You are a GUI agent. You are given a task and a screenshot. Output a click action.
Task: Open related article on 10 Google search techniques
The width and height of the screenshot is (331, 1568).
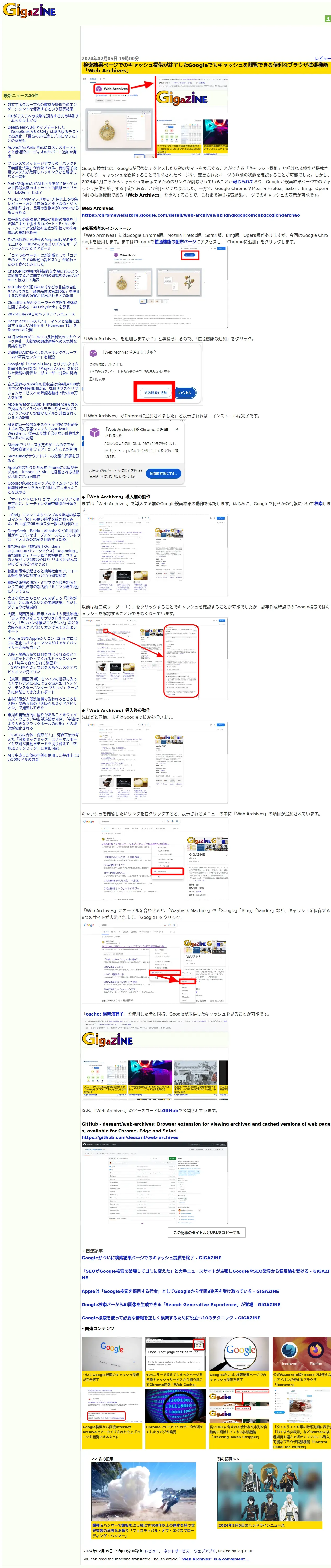171,1318
